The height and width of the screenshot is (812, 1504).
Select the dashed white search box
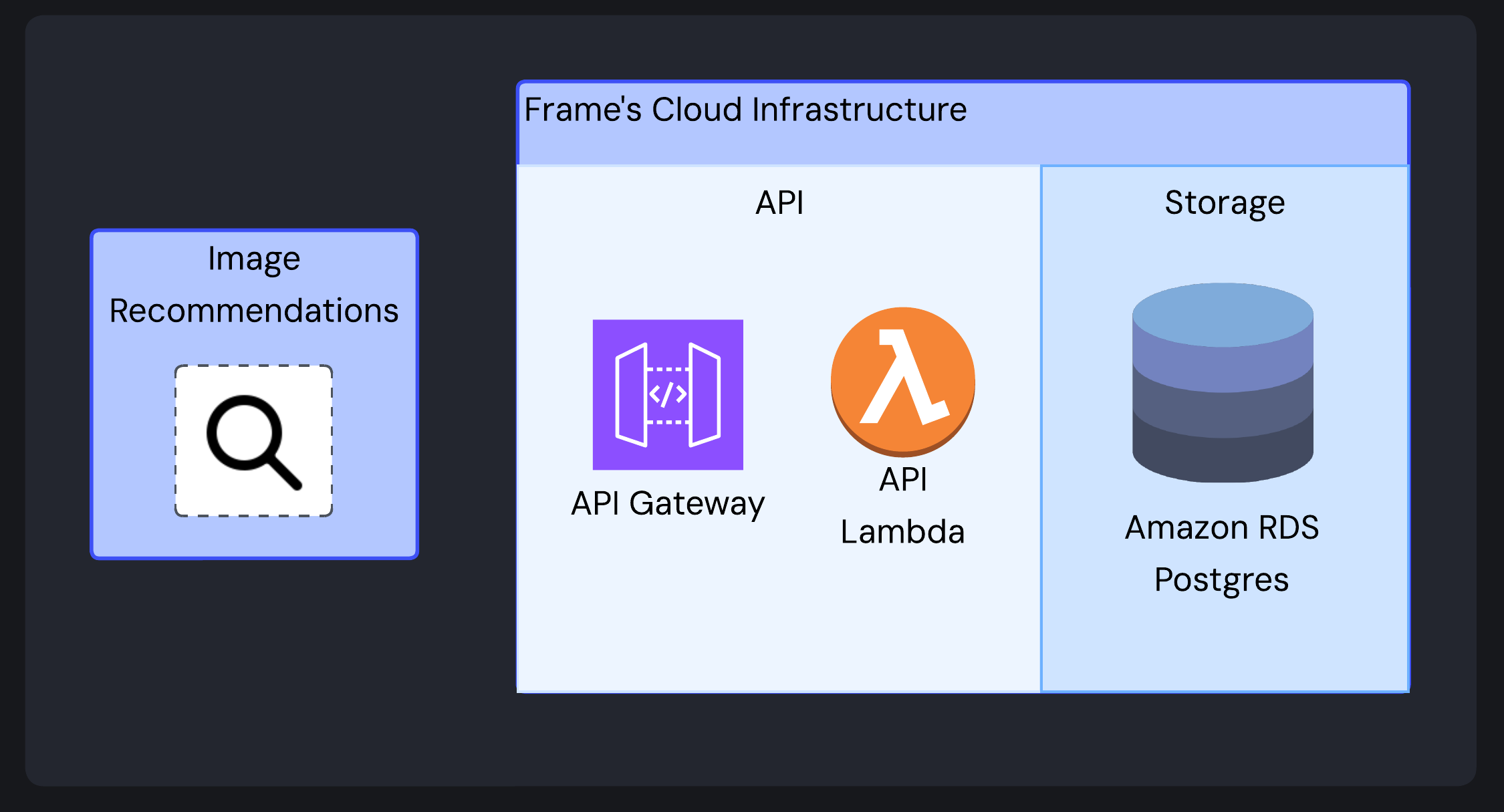[x=254, y=441]
